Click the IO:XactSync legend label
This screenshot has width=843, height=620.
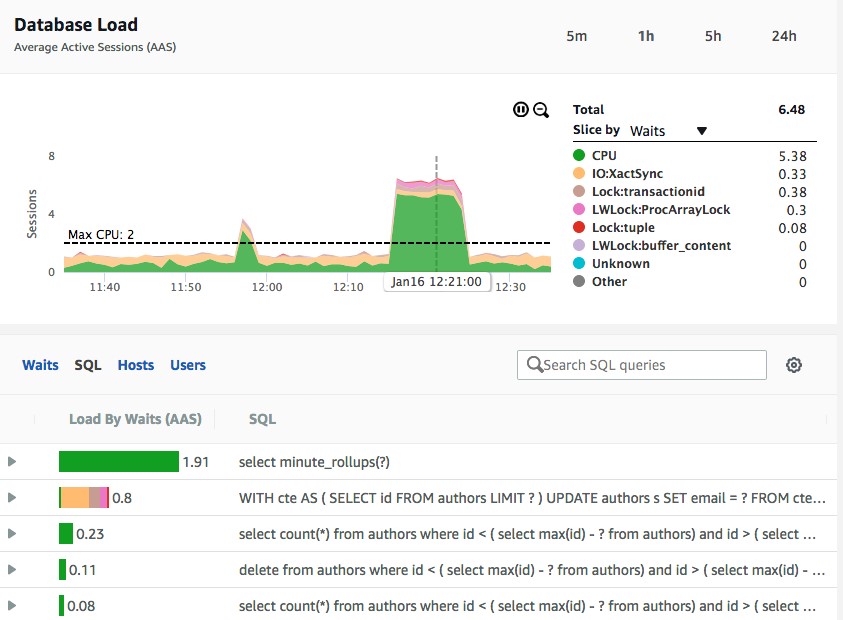pyautogui.click(x=627, y=174)
